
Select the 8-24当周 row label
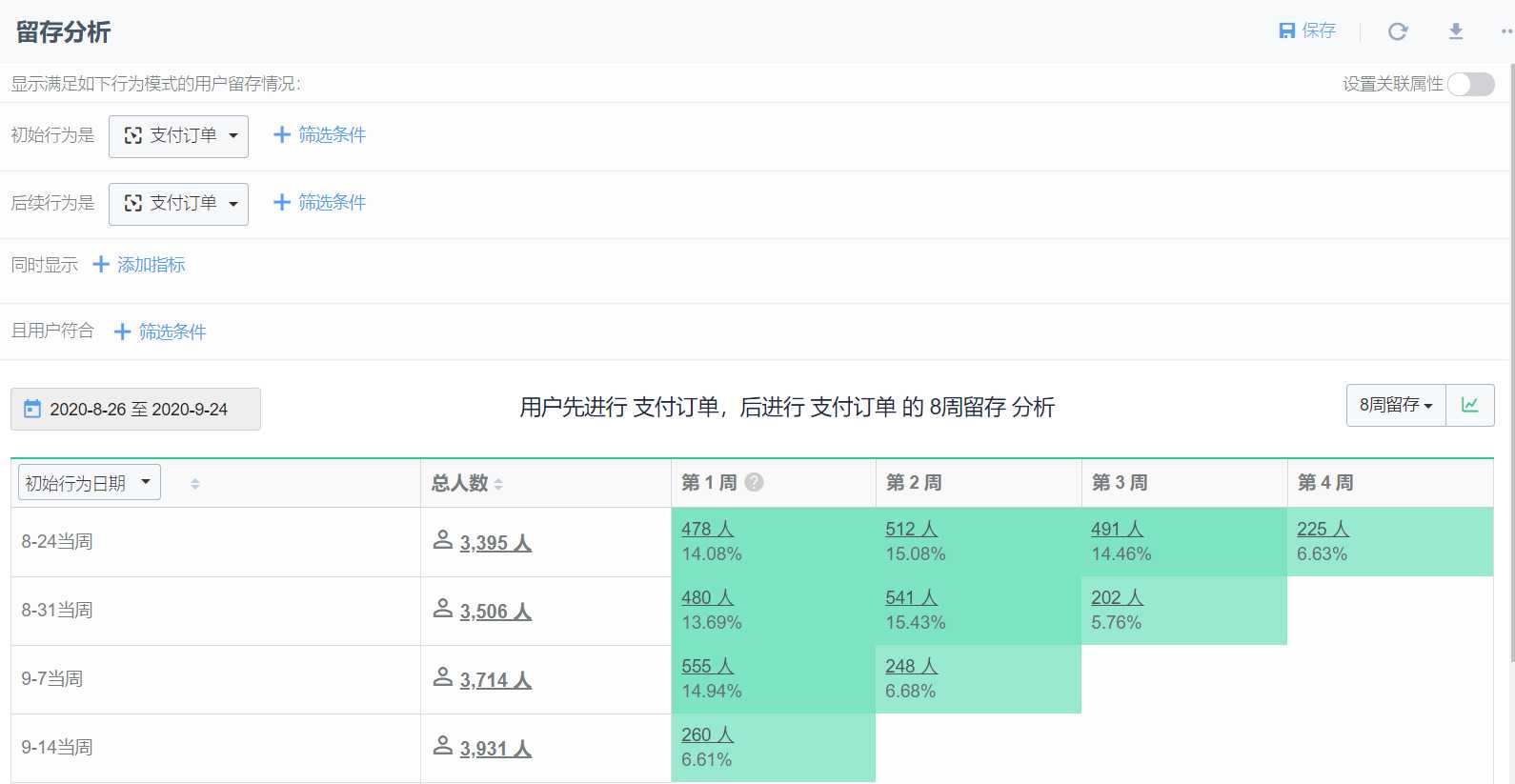57,541
